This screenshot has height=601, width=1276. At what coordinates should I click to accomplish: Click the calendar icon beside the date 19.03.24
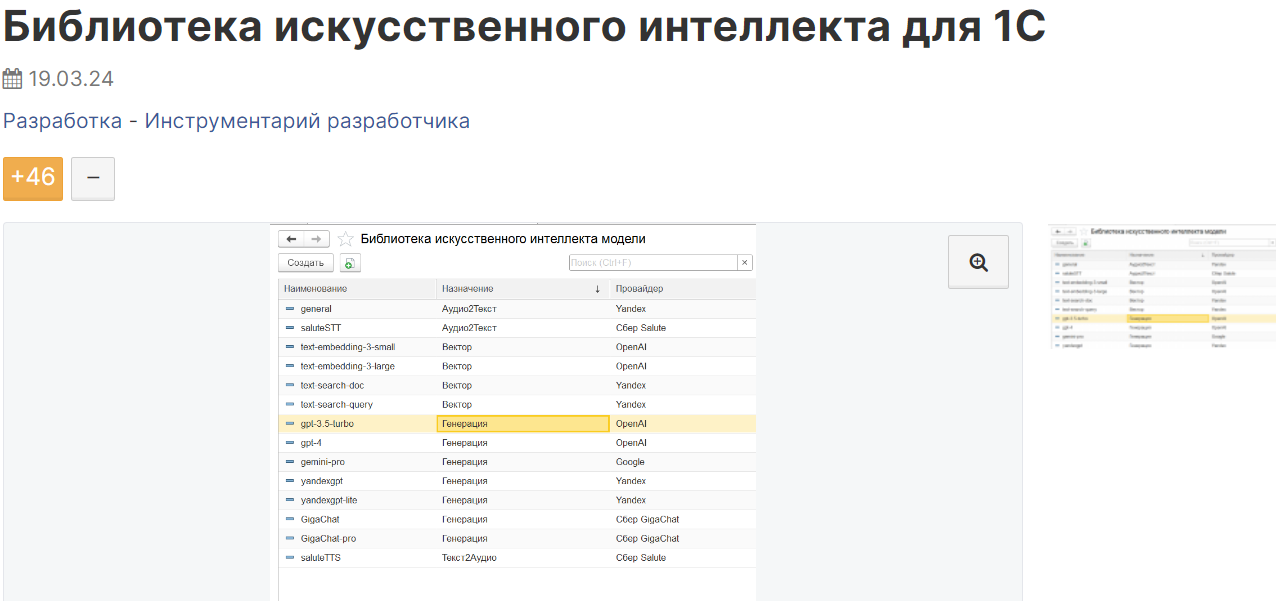[x=13, y=79]
